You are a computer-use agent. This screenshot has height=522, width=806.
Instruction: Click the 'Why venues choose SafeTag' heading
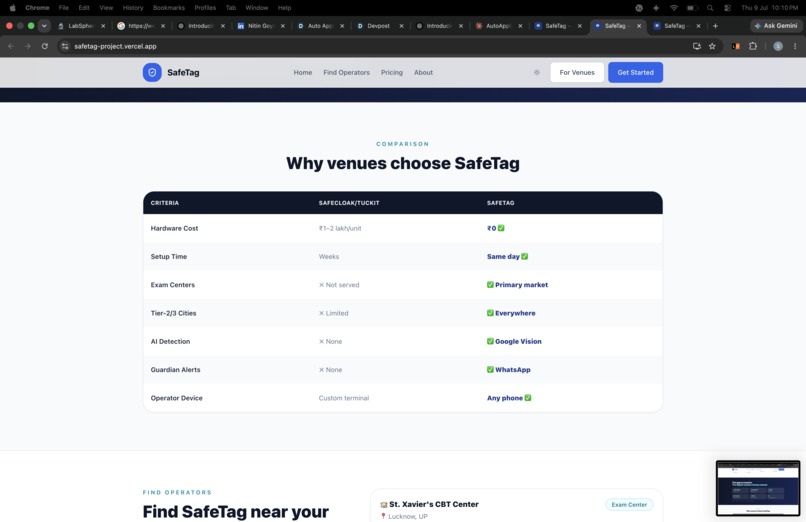[x=402, y=163]
